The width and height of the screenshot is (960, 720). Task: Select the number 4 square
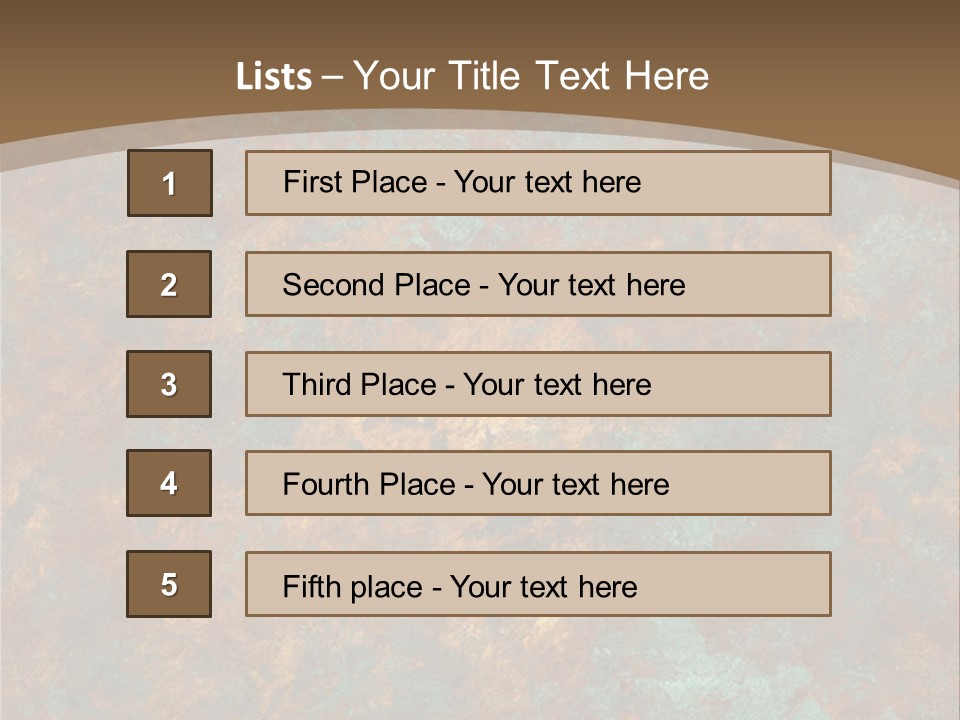tap(169, 483)
